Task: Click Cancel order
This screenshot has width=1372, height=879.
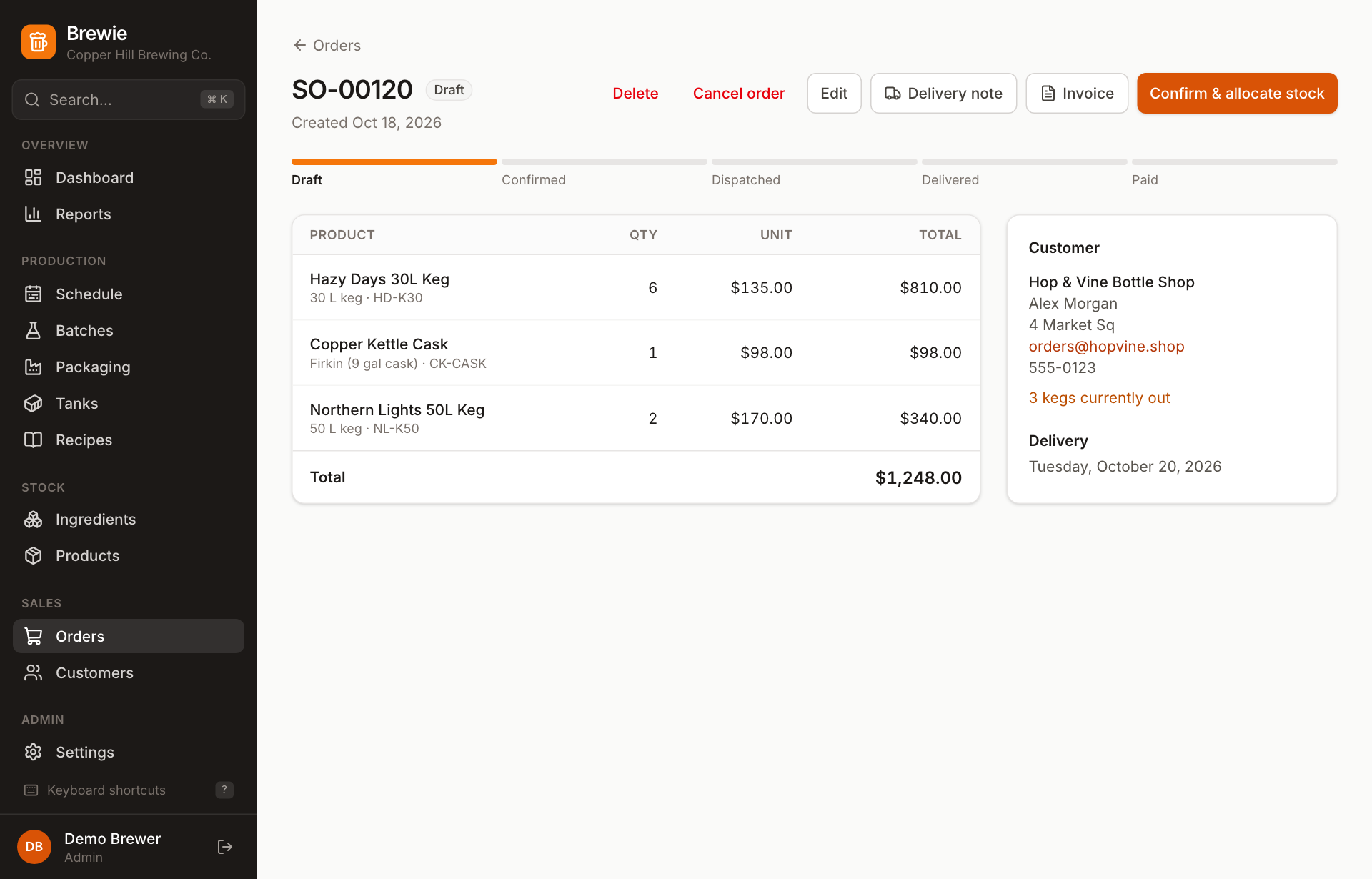Action: [x=739, y=93]
